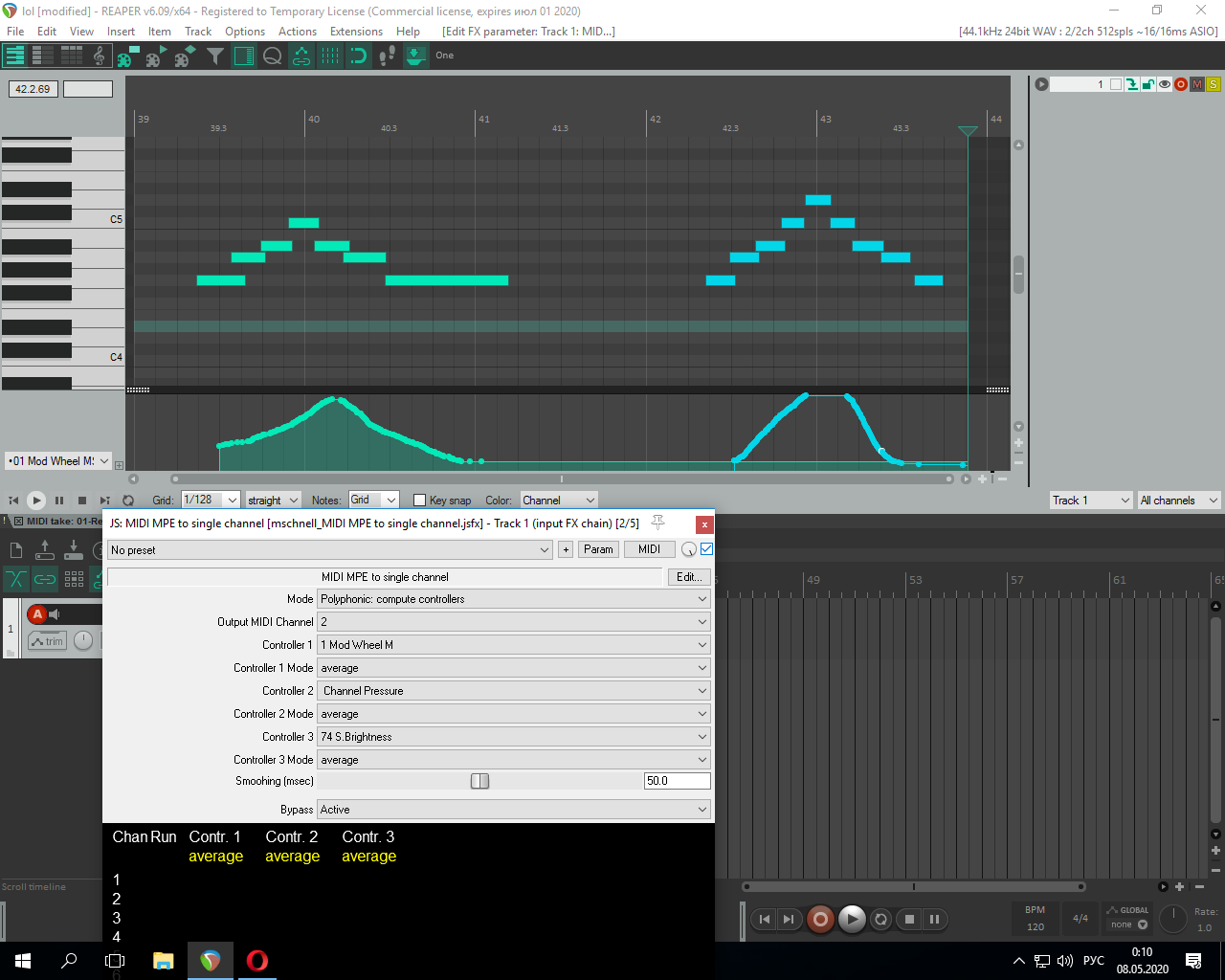Click the filter funnel icon
Screen dimensions: 1225x980
coord(215,56)
